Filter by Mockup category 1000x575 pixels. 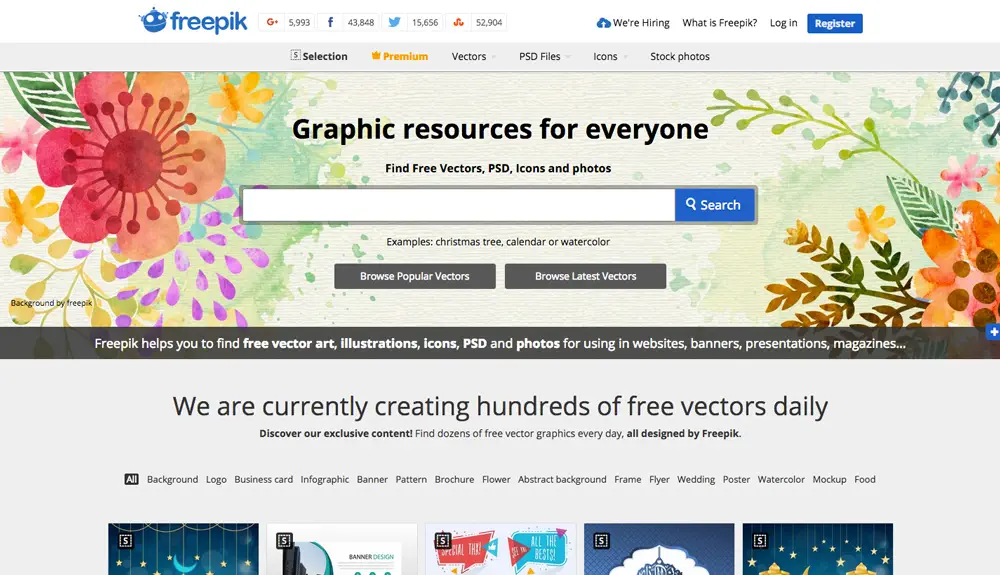(829, 479)
